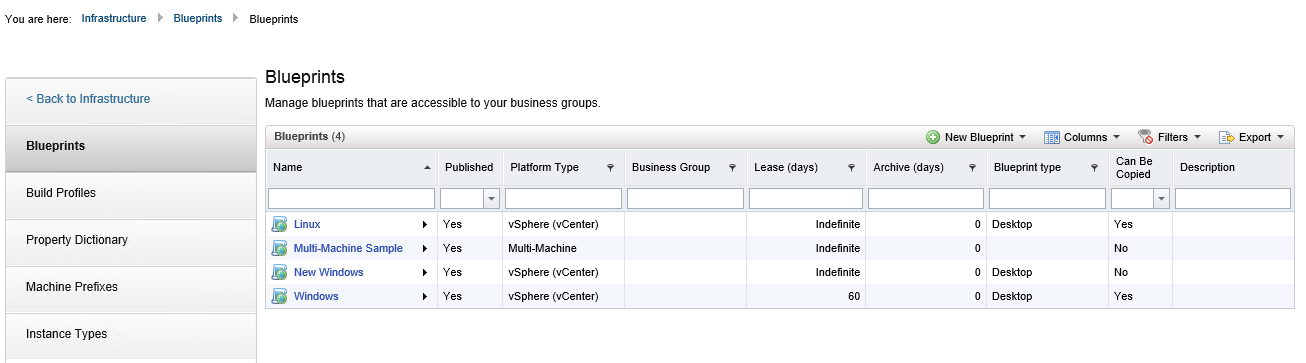1306x363 pixels.
Task: Click the Export icon in toolbar
Action: (1226, 137)
